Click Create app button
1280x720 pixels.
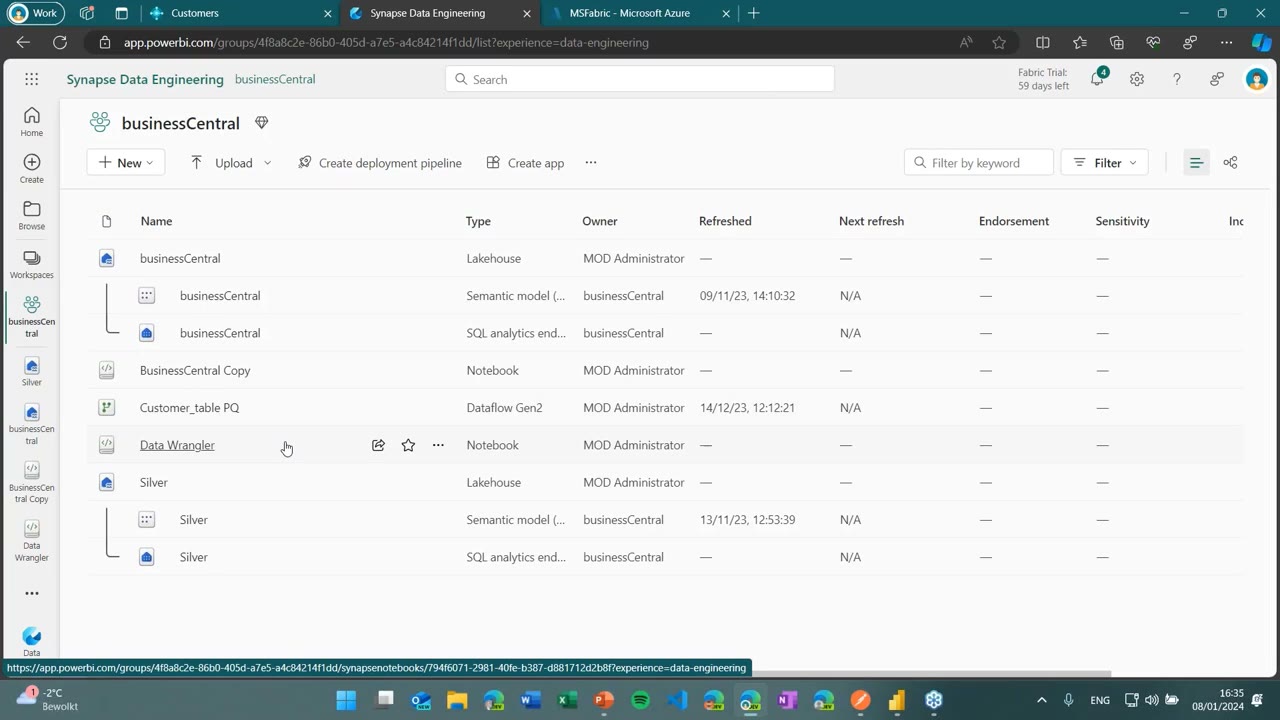[525, 162]
